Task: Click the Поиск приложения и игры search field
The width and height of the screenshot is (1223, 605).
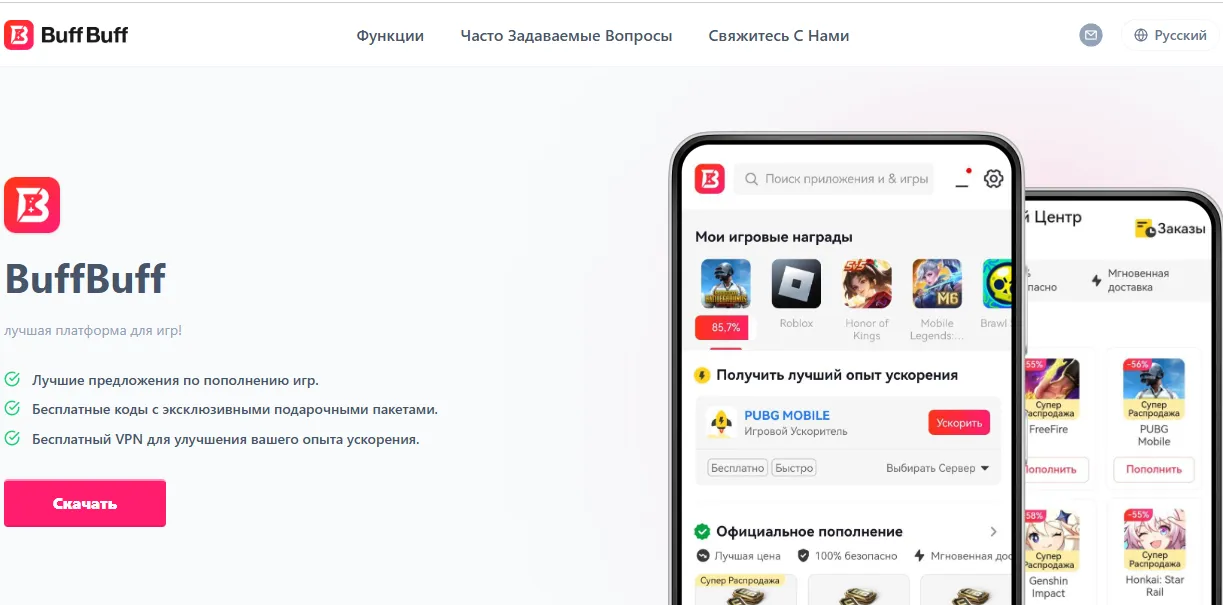Action: coord(834,179)
